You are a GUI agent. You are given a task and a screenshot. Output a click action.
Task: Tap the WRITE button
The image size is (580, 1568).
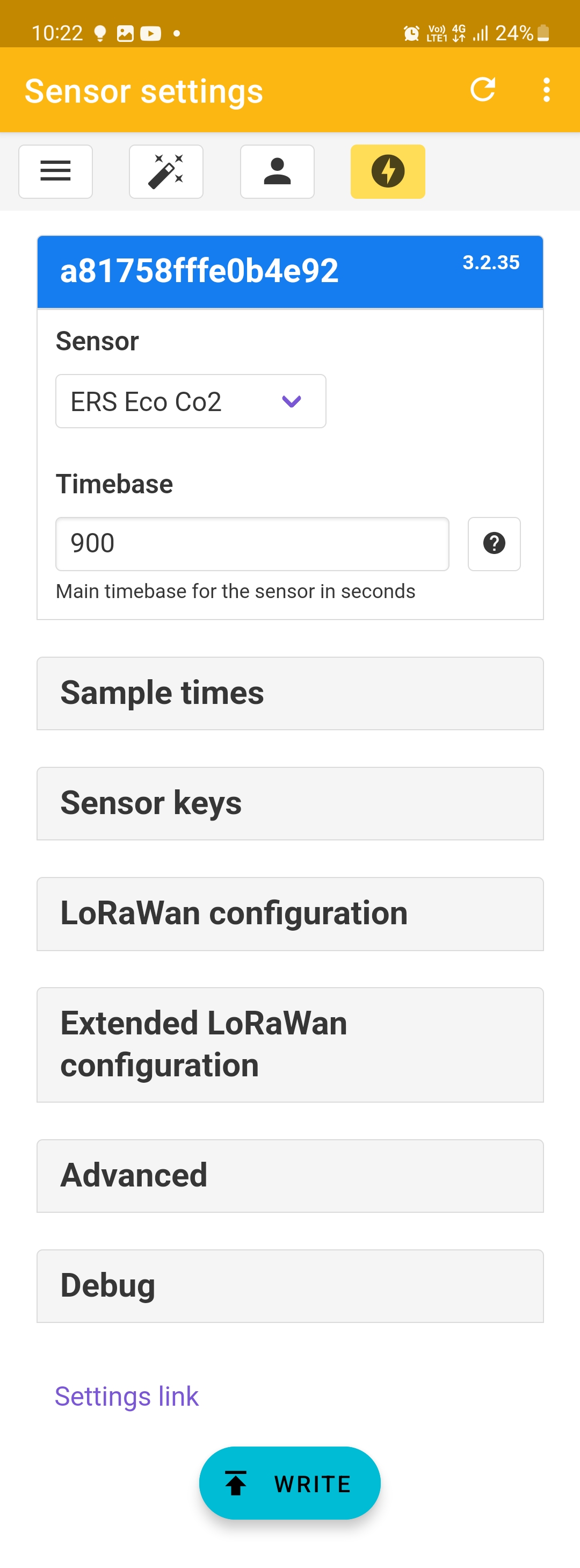point(289,1483)
